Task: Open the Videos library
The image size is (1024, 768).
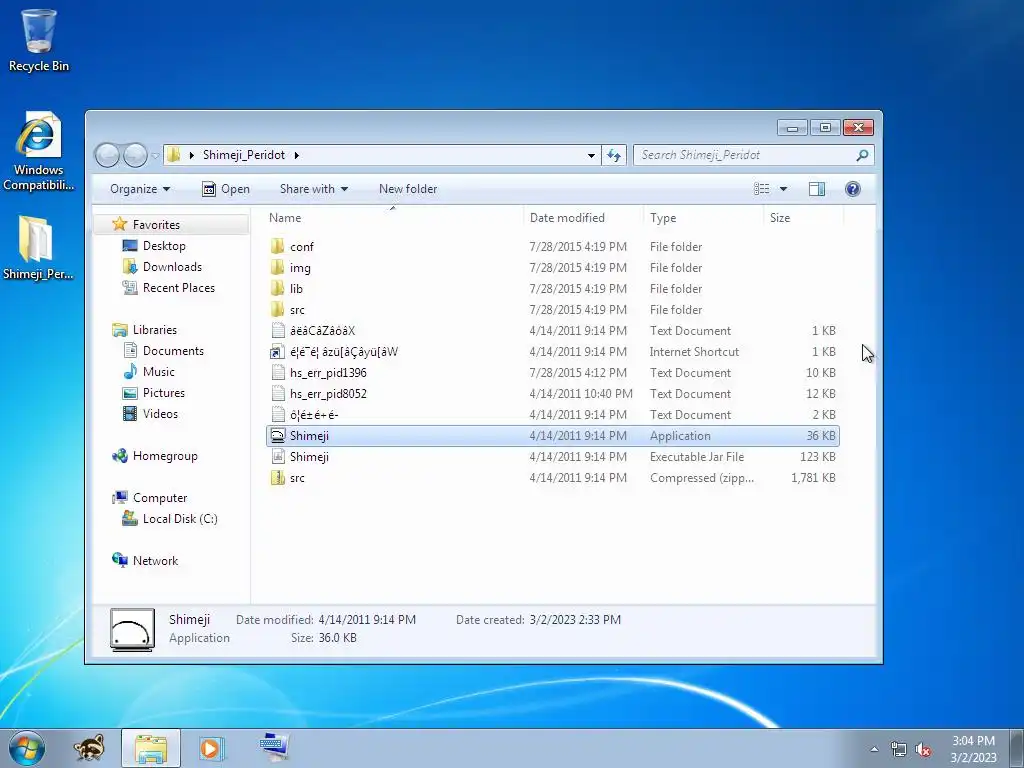Action: click(x=160, y=413)
